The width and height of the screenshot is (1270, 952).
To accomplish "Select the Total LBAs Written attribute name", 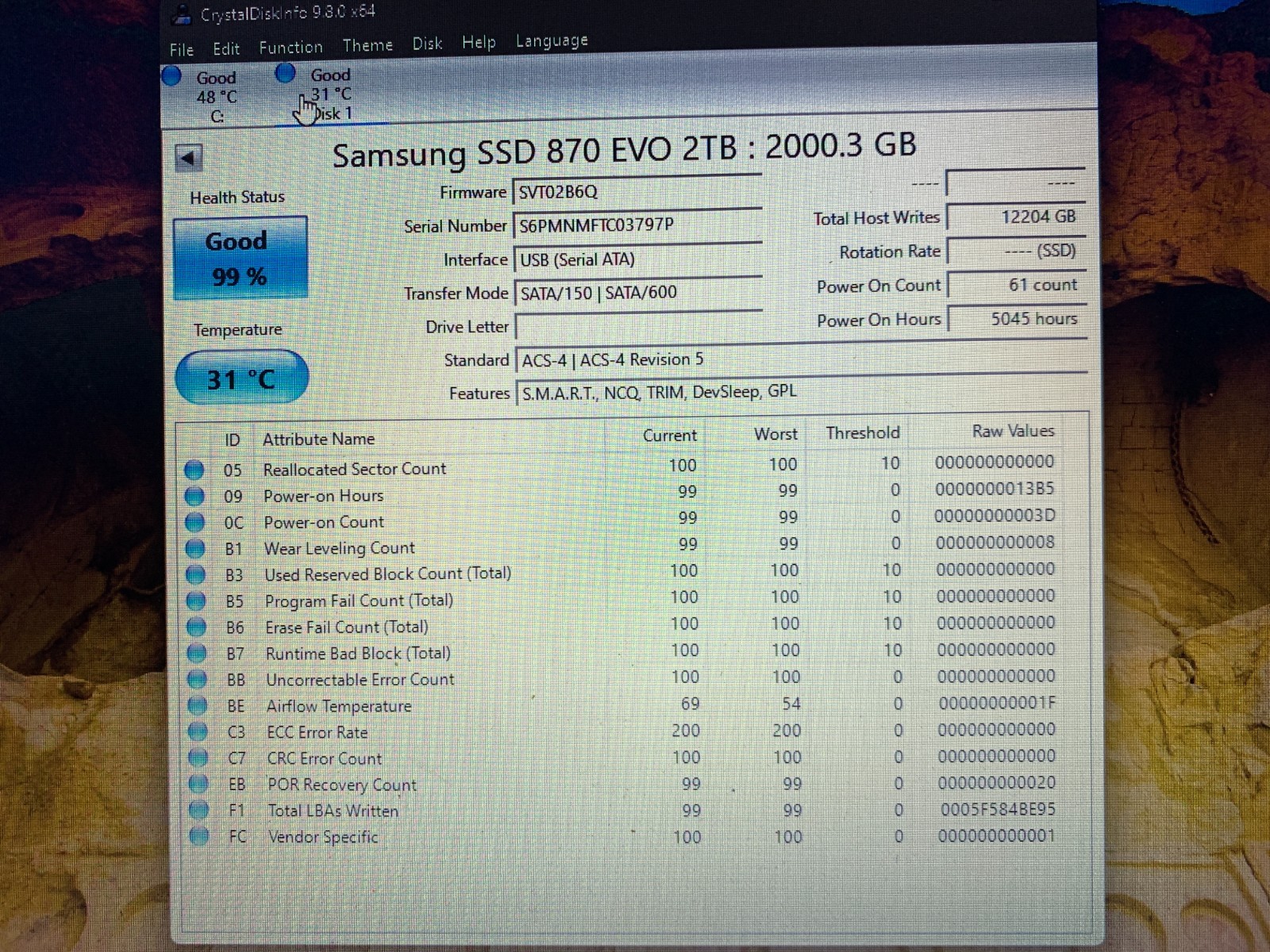I will coord(333,811).
